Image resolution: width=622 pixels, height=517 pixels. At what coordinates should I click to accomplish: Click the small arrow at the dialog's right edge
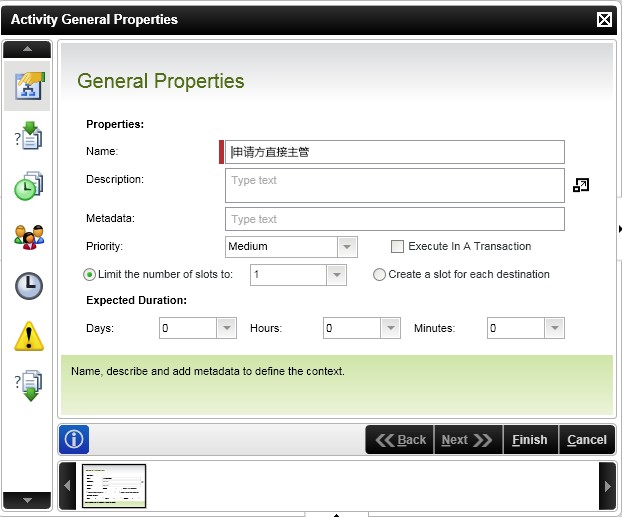coord(619,229)
